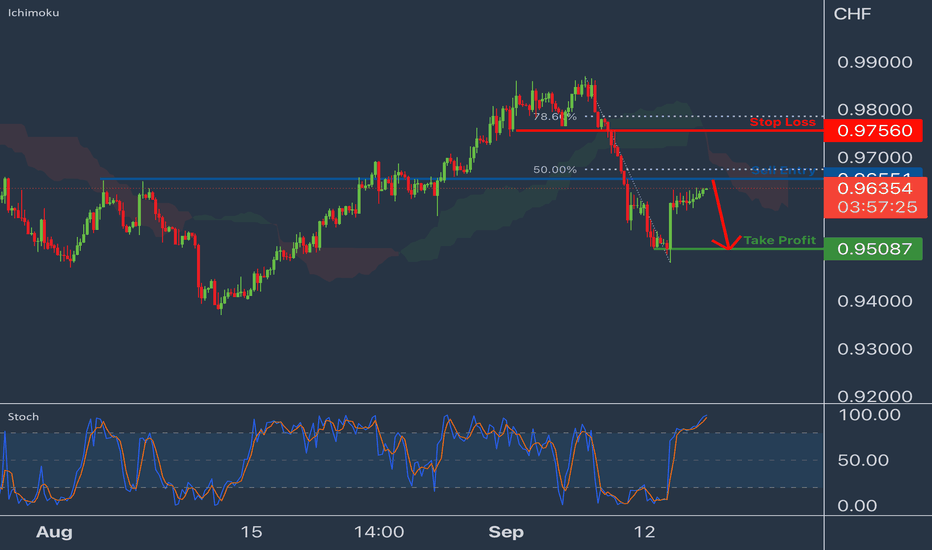
Task: Click the 78.6% Fibonacci level label
Action: coord(555,117)
